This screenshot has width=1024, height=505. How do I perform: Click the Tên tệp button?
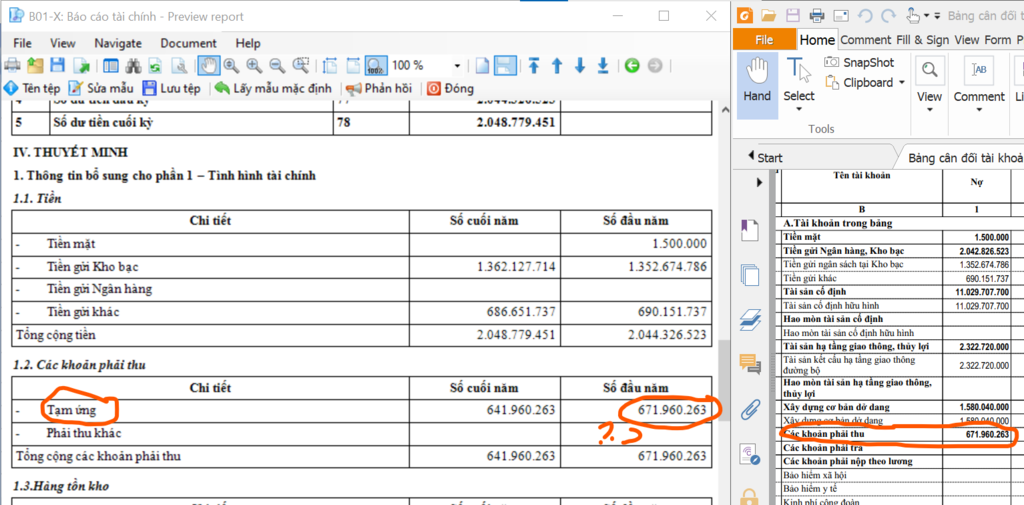31,88
